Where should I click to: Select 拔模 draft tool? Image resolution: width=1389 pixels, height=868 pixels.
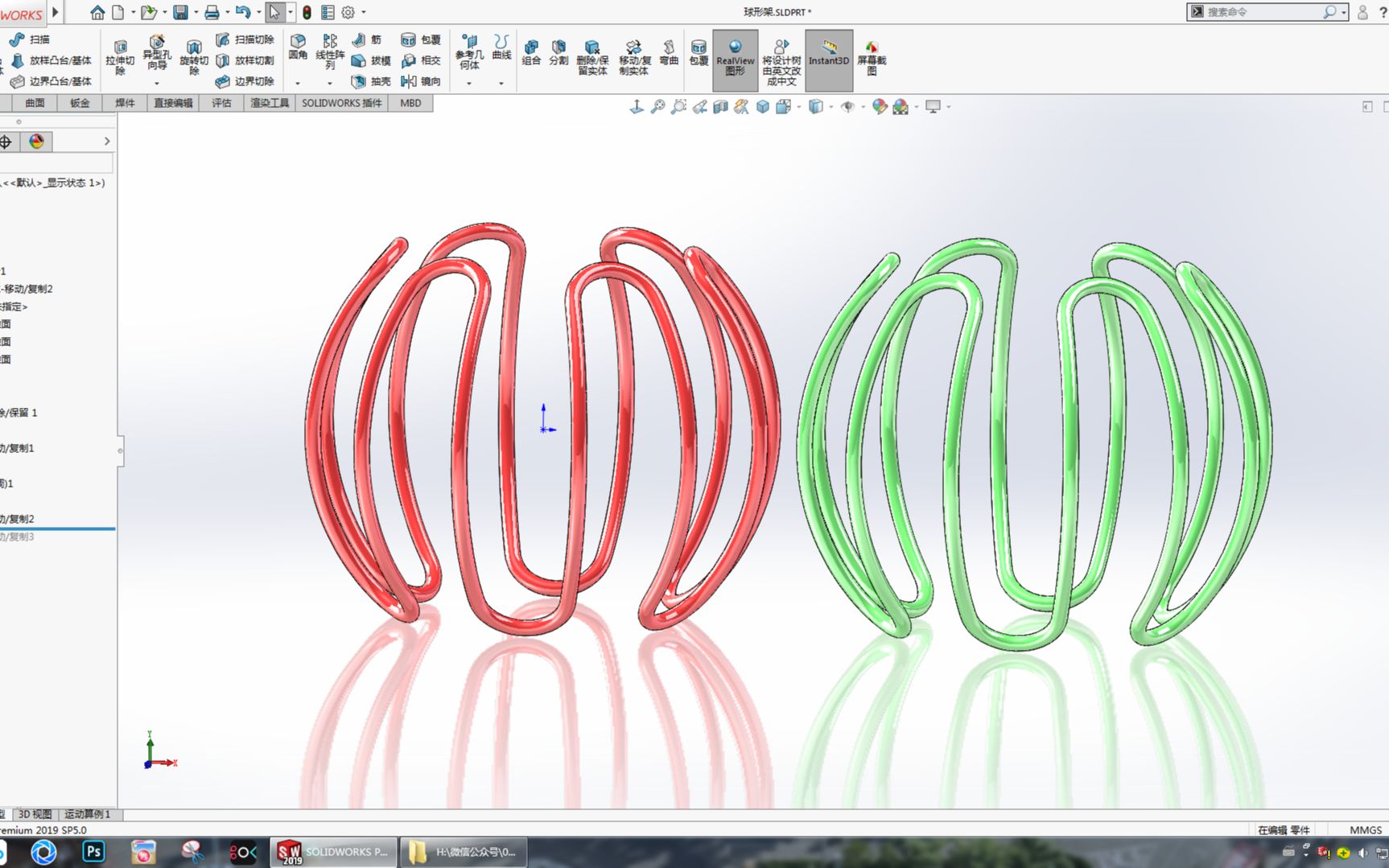pyautogui.click(x=371, y=60)
